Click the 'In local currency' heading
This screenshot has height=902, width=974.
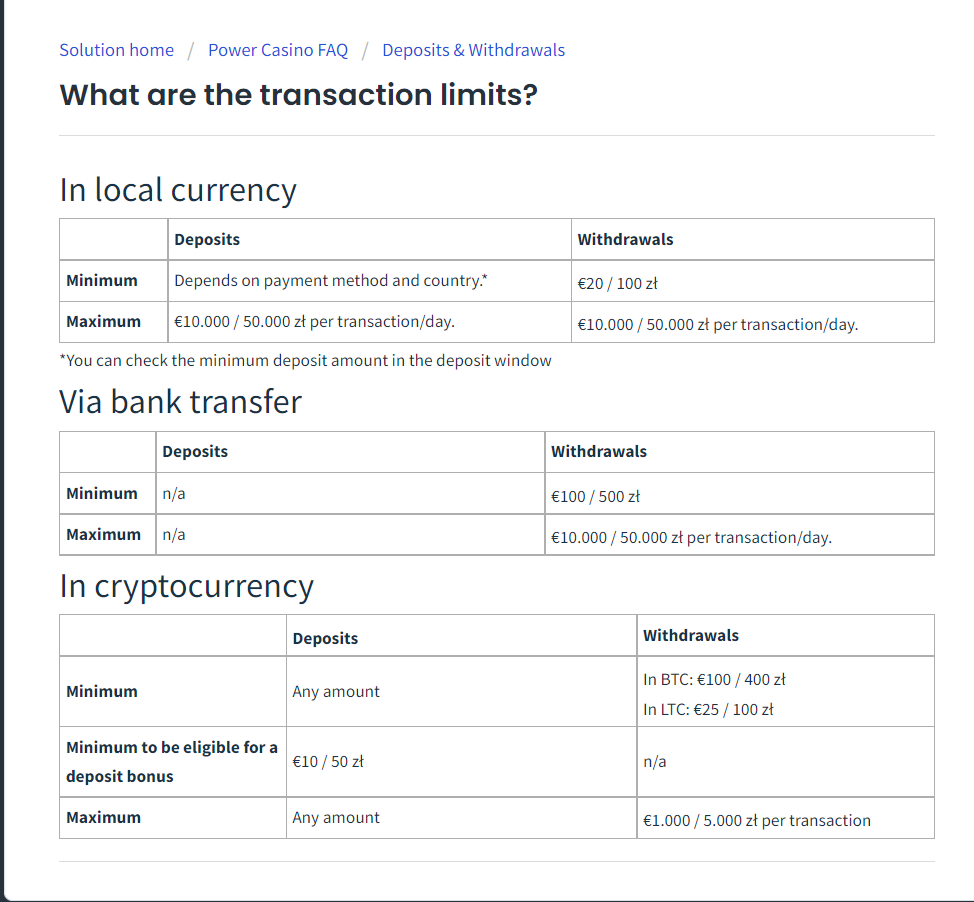(178, 190)
